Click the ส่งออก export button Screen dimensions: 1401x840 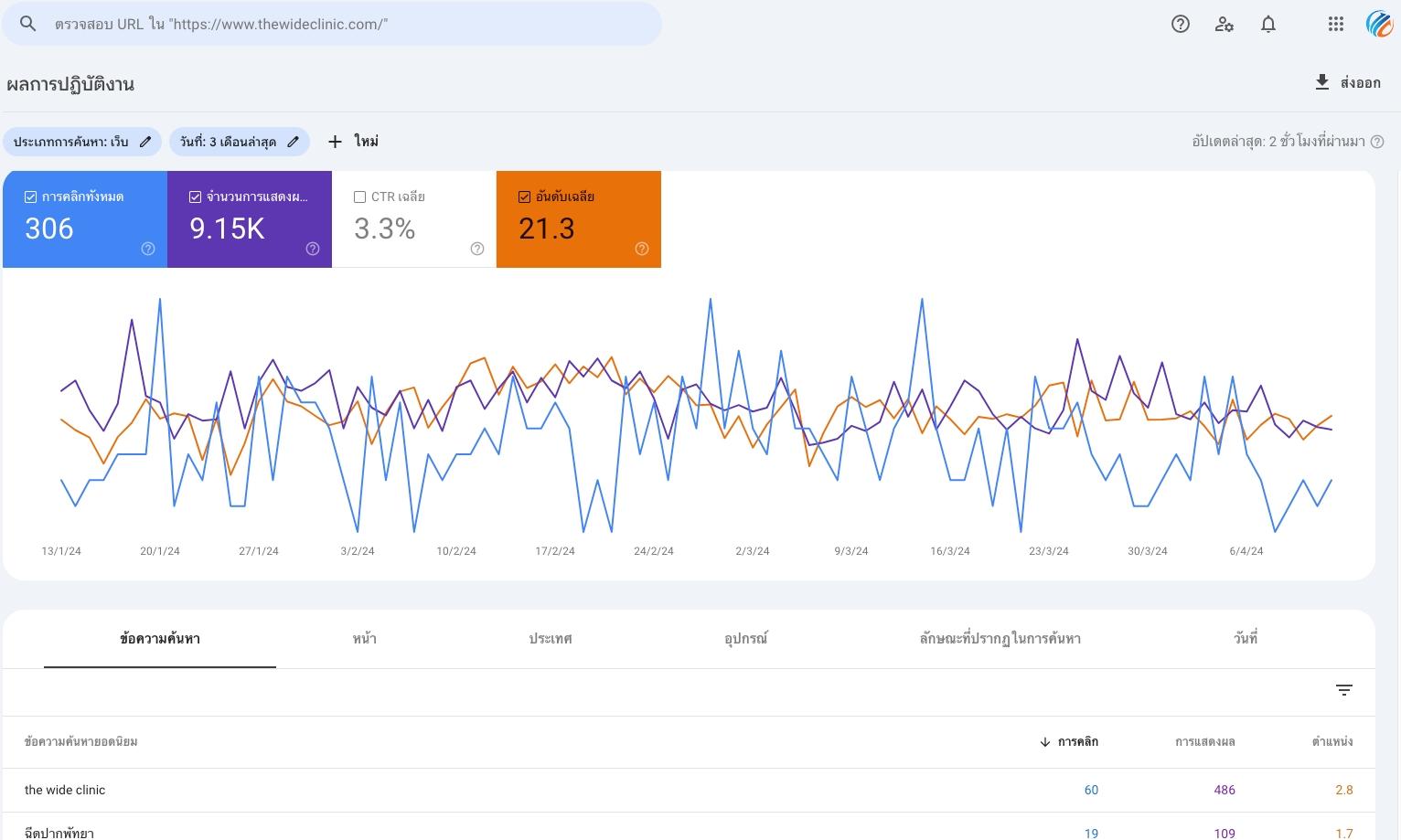(1348, 82)
